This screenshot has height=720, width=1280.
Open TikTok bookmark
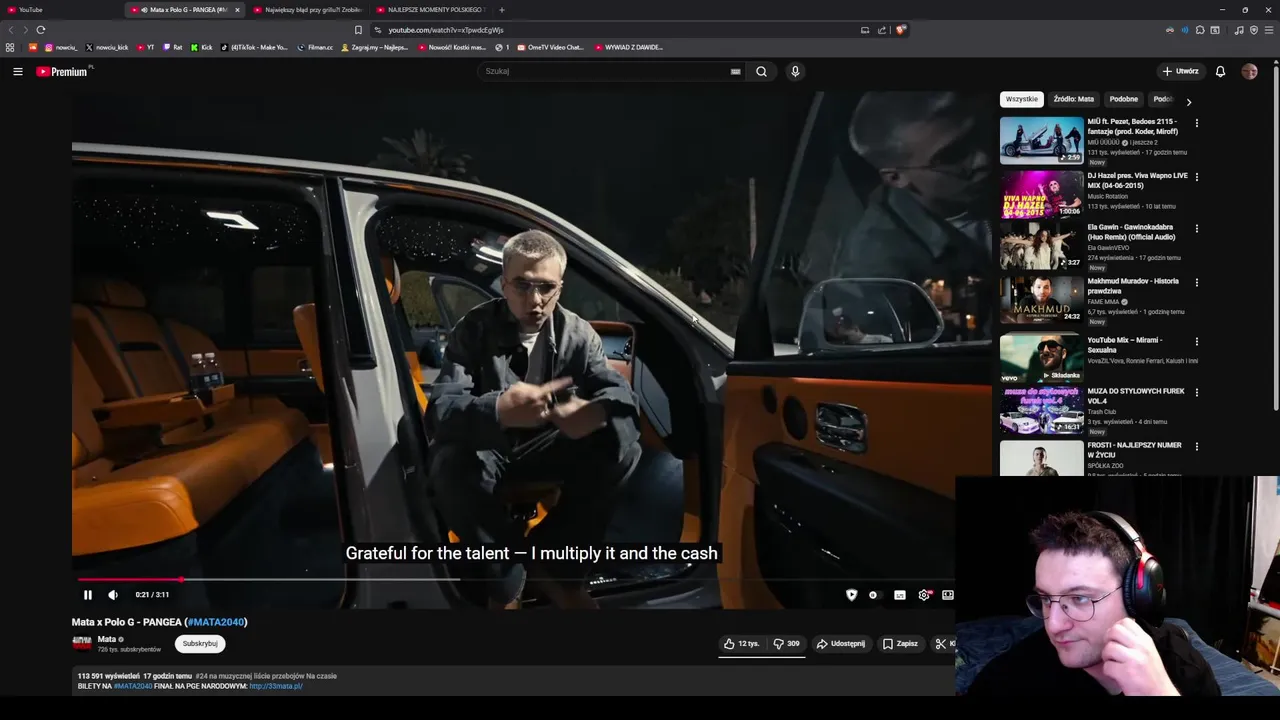coord(254,47)
